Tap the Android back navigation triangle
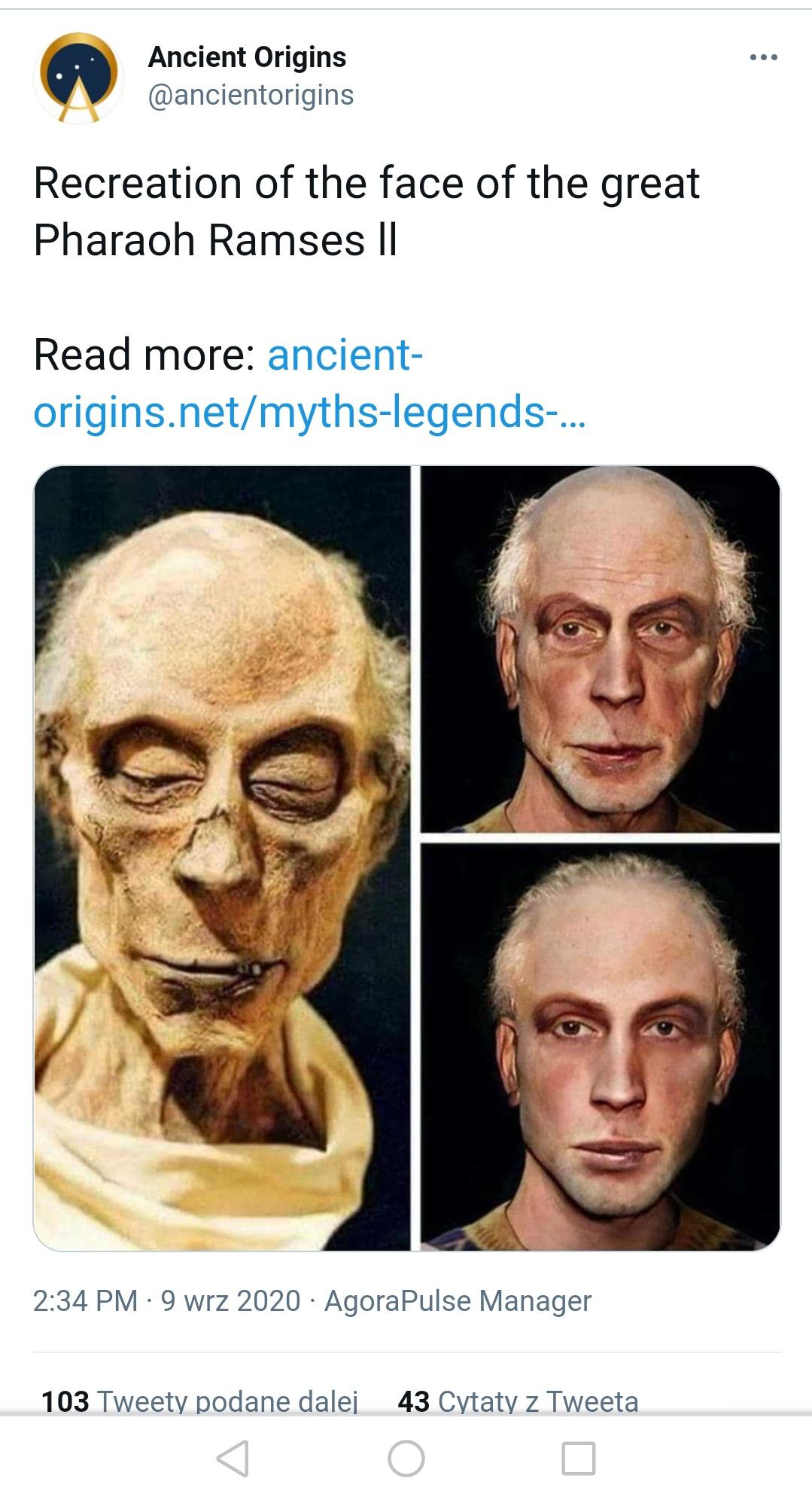Viewport: 812px width, 1503px height. [233, 1458]
